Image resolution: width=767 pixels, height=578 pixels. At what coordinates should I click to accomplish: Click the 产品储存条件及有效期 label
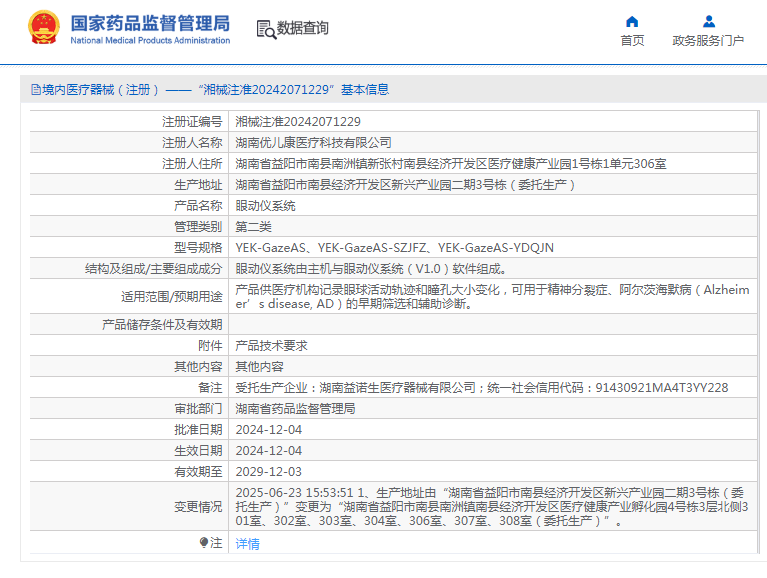[x=162, y=325]
